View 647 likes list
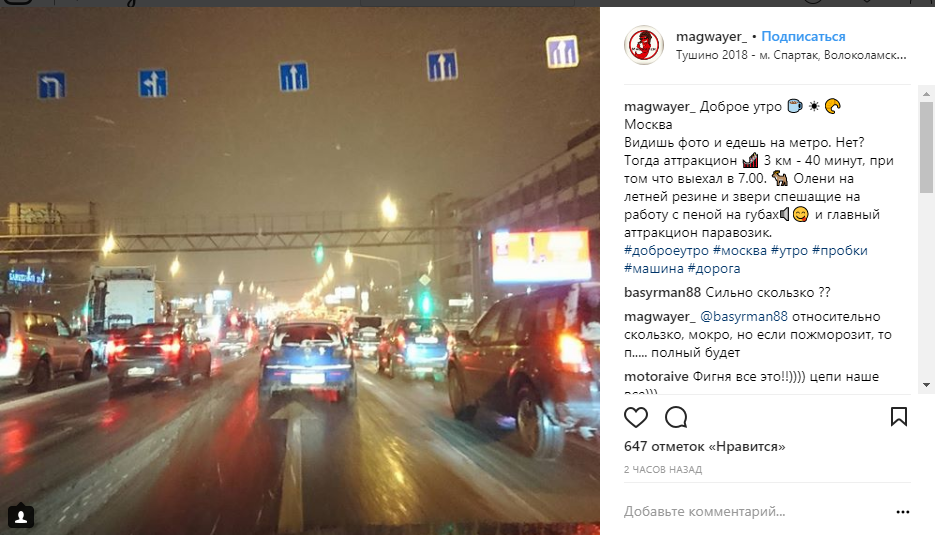The height and width of the screenshot is (535, 935). click(x=704, y=447)
